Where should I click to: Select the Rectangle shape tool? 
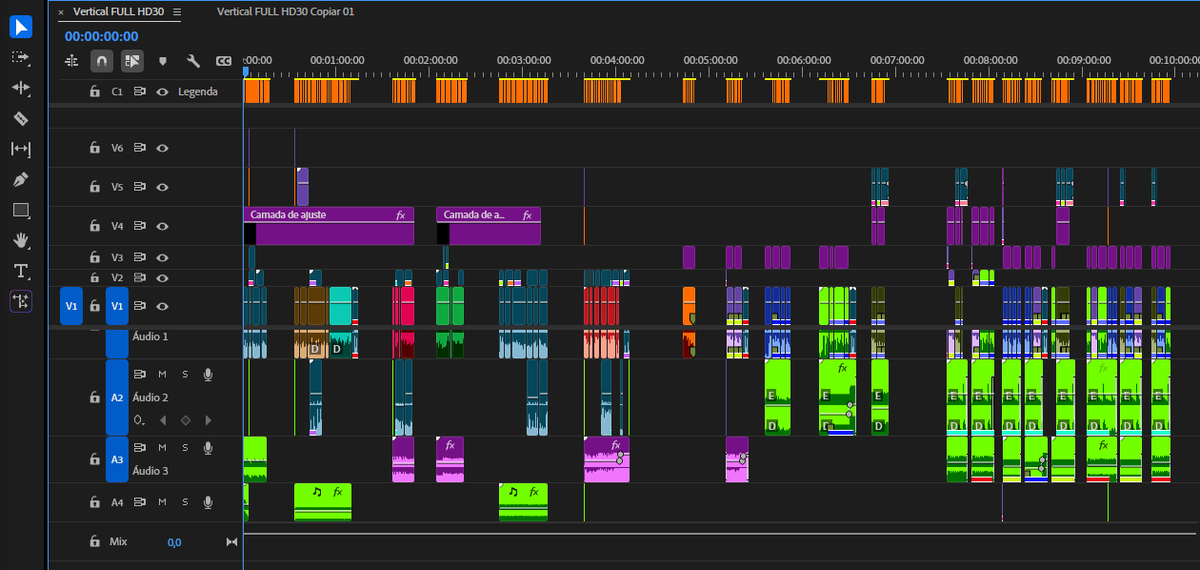21,210
